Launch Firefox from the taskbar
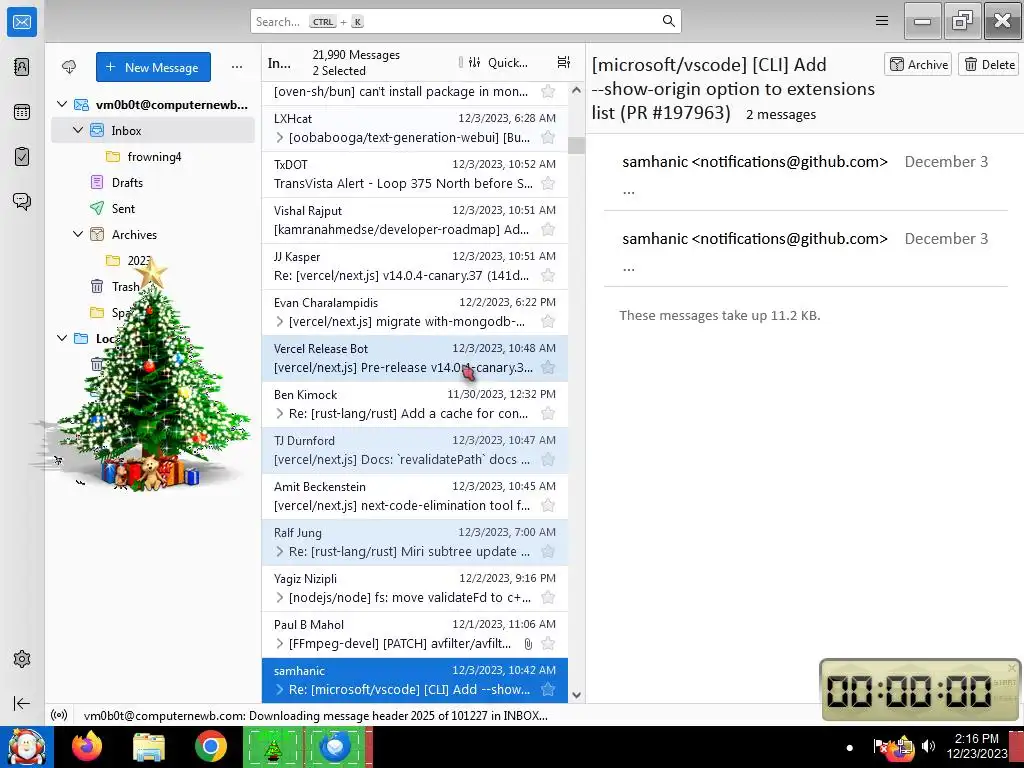Viewport: 1024px width, 768px height. click(87, 747)
